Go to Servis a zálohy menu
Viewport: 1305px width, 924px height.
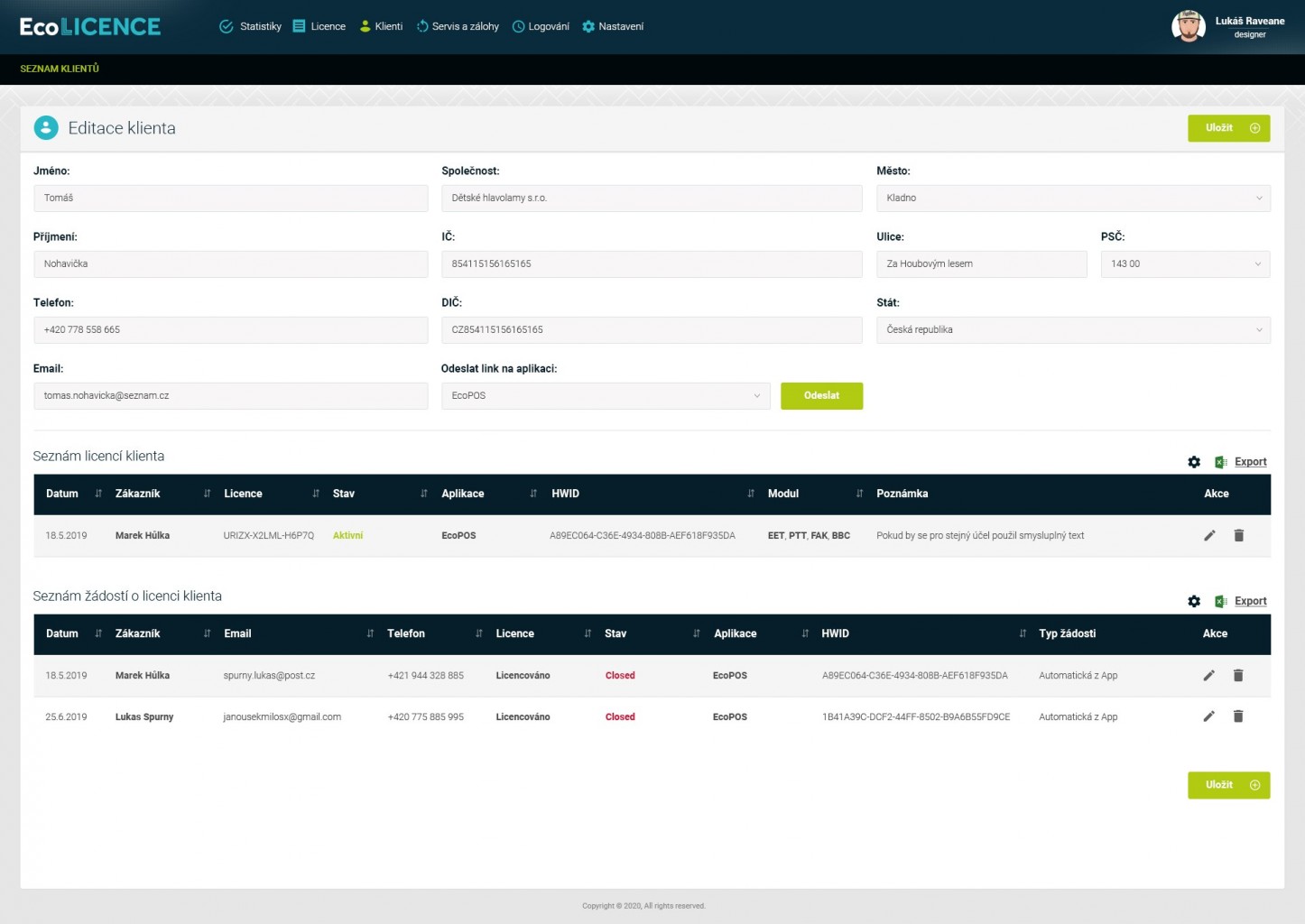(458, 27)
